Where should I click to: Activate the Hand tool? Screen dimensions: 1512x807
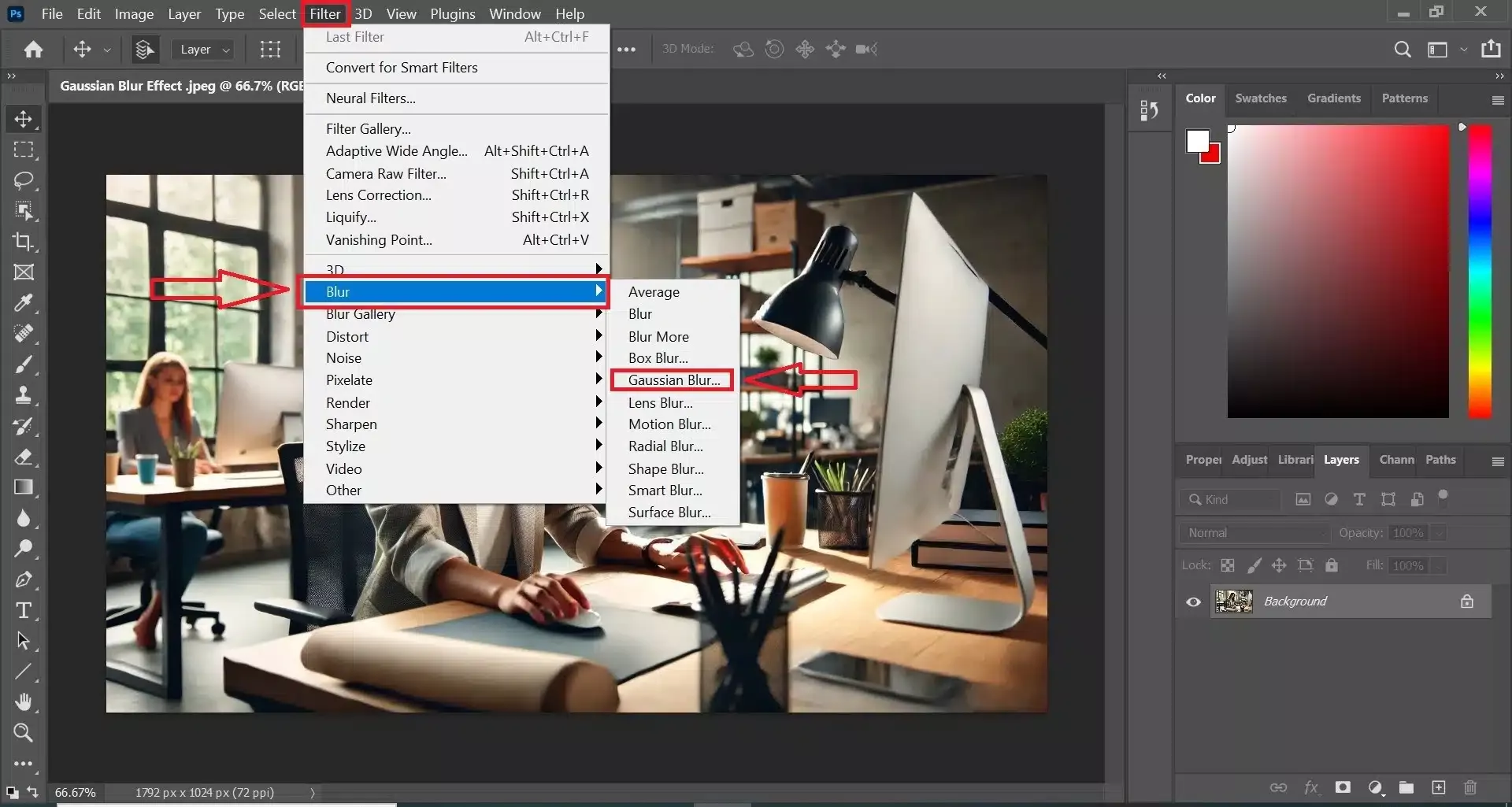click(24, 701)
